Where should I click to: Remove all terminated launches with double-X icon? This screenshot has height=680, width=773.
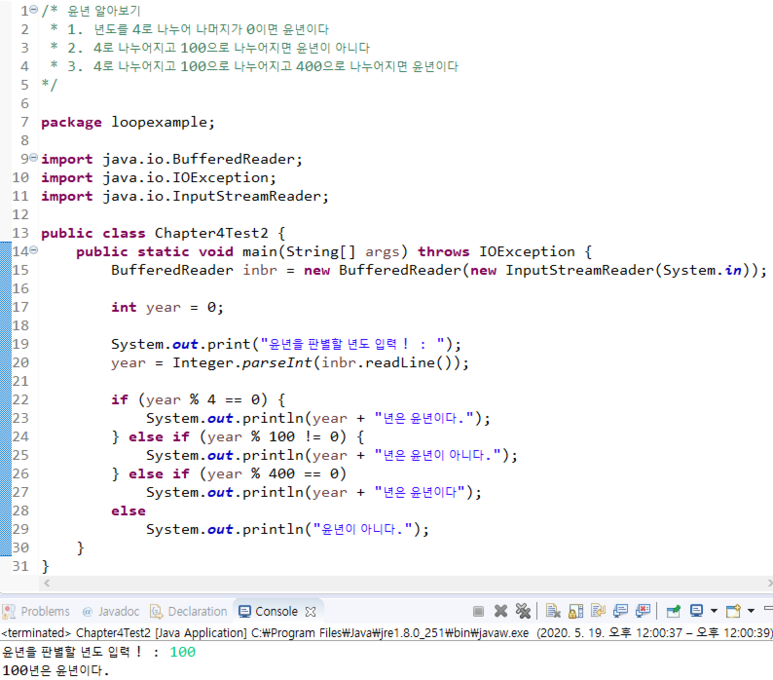(x=523, y=611)
